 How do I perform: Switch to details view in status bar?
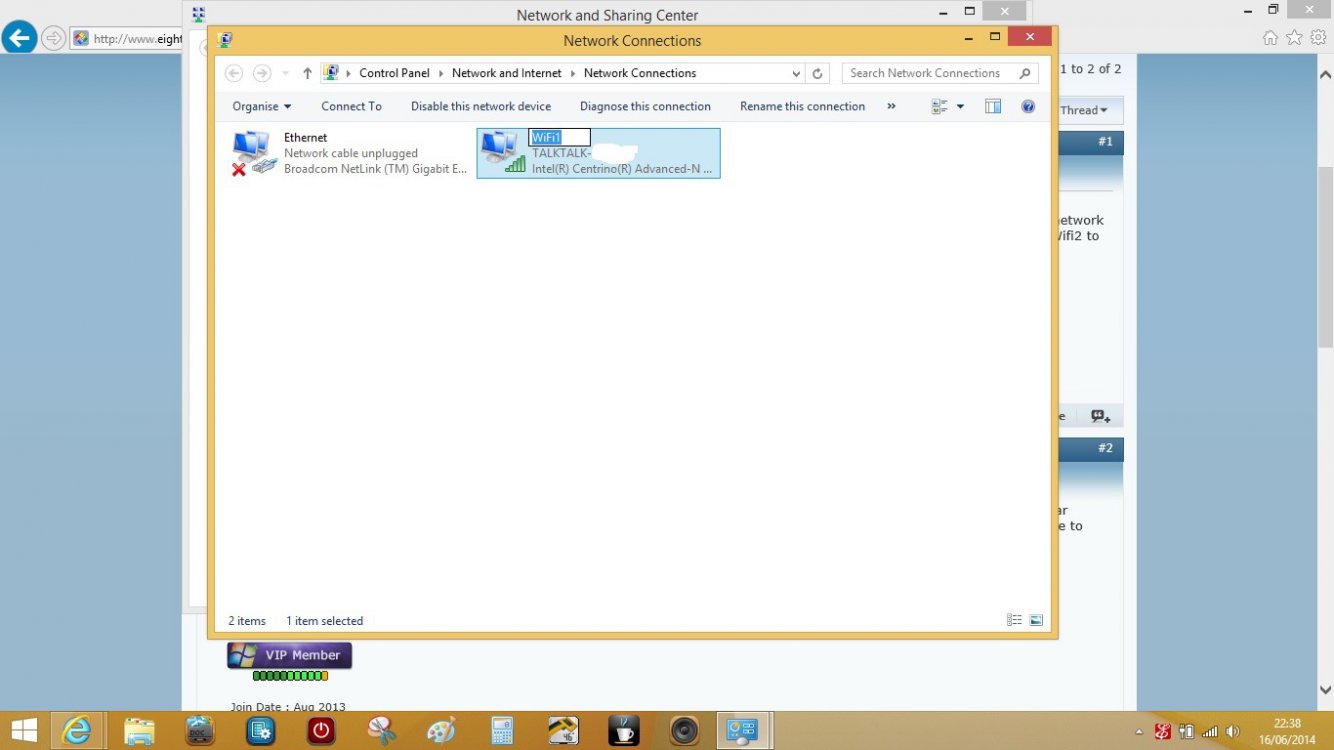click(1014, 621)
